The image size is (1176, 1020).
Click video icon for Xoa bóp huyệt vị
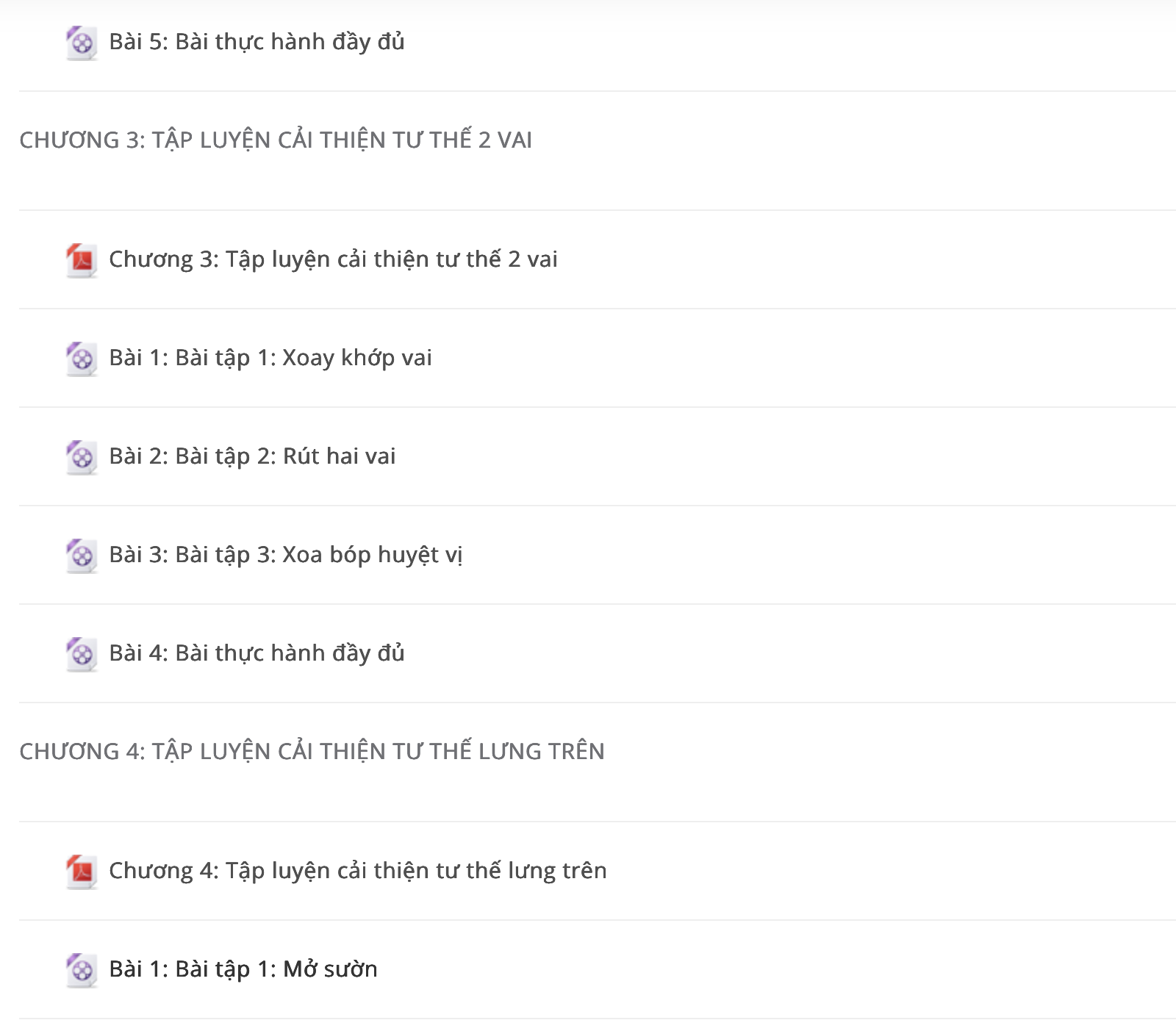82,556
